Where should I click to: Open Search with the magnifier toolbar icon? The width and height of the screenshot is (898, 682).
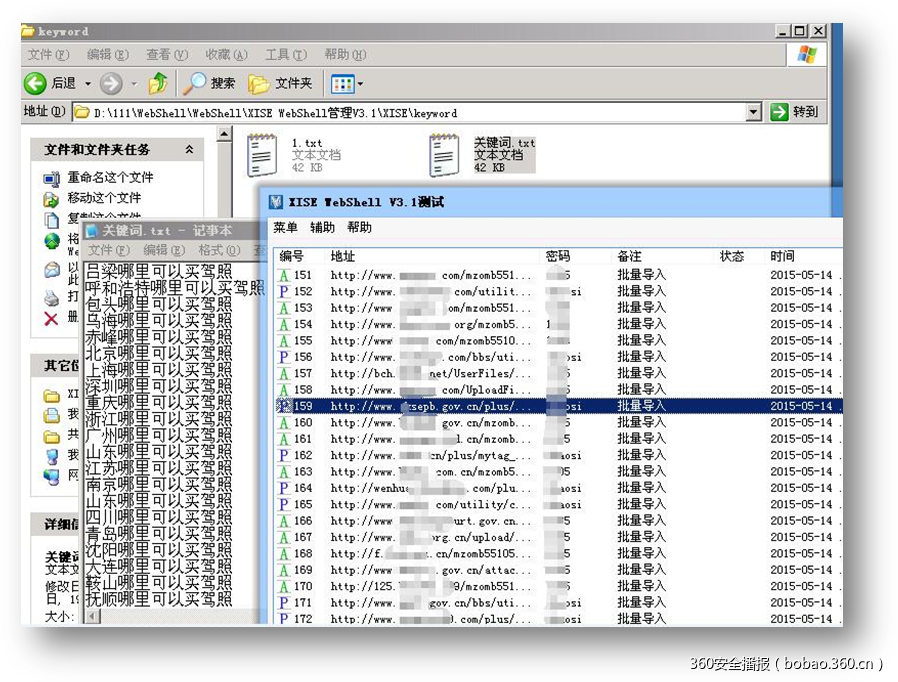point(195,83)
